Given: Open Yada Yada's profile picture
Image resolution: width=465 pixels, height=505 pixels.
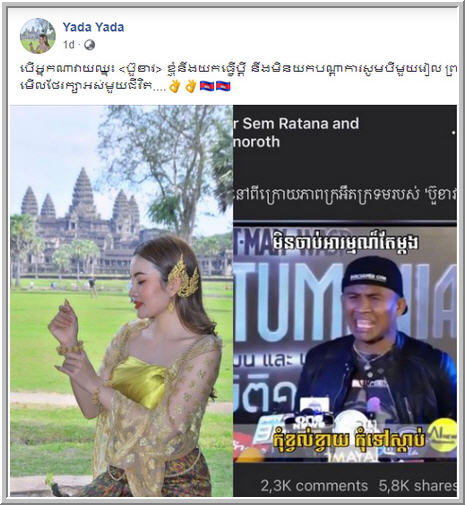Looking at the screenshot, I should point(37,36).
